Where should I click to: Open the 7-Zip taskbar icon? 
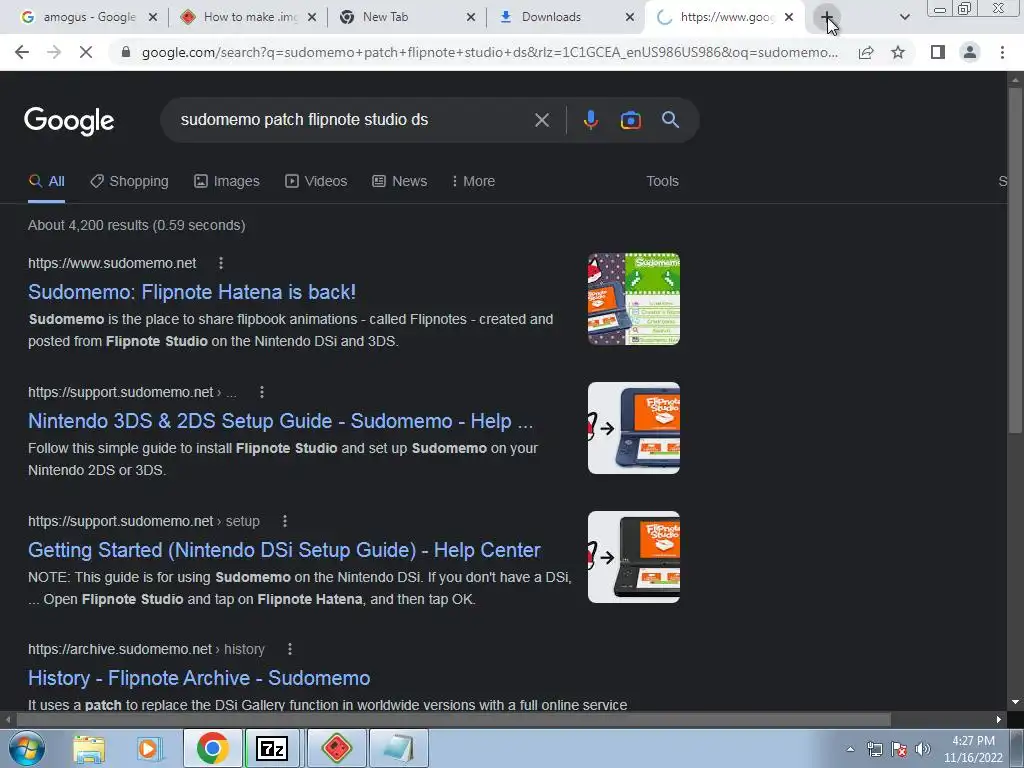(x=272, y=748)
